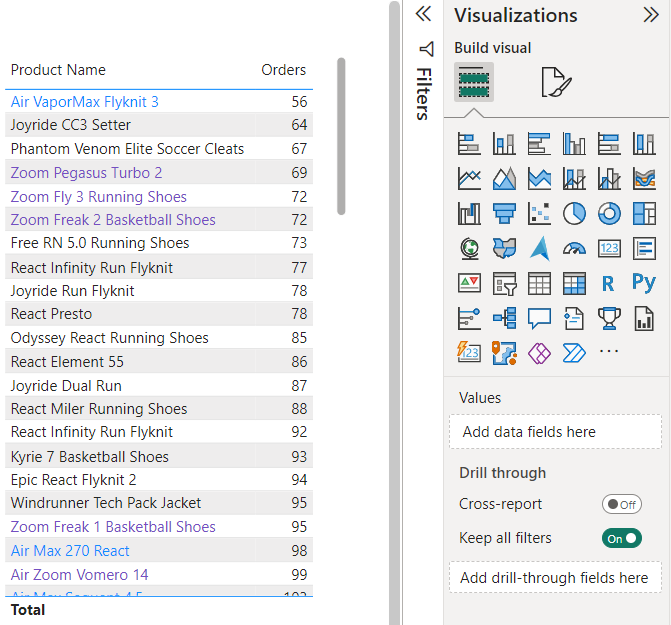Sort by Product Name column header

[x=58, y=70]
